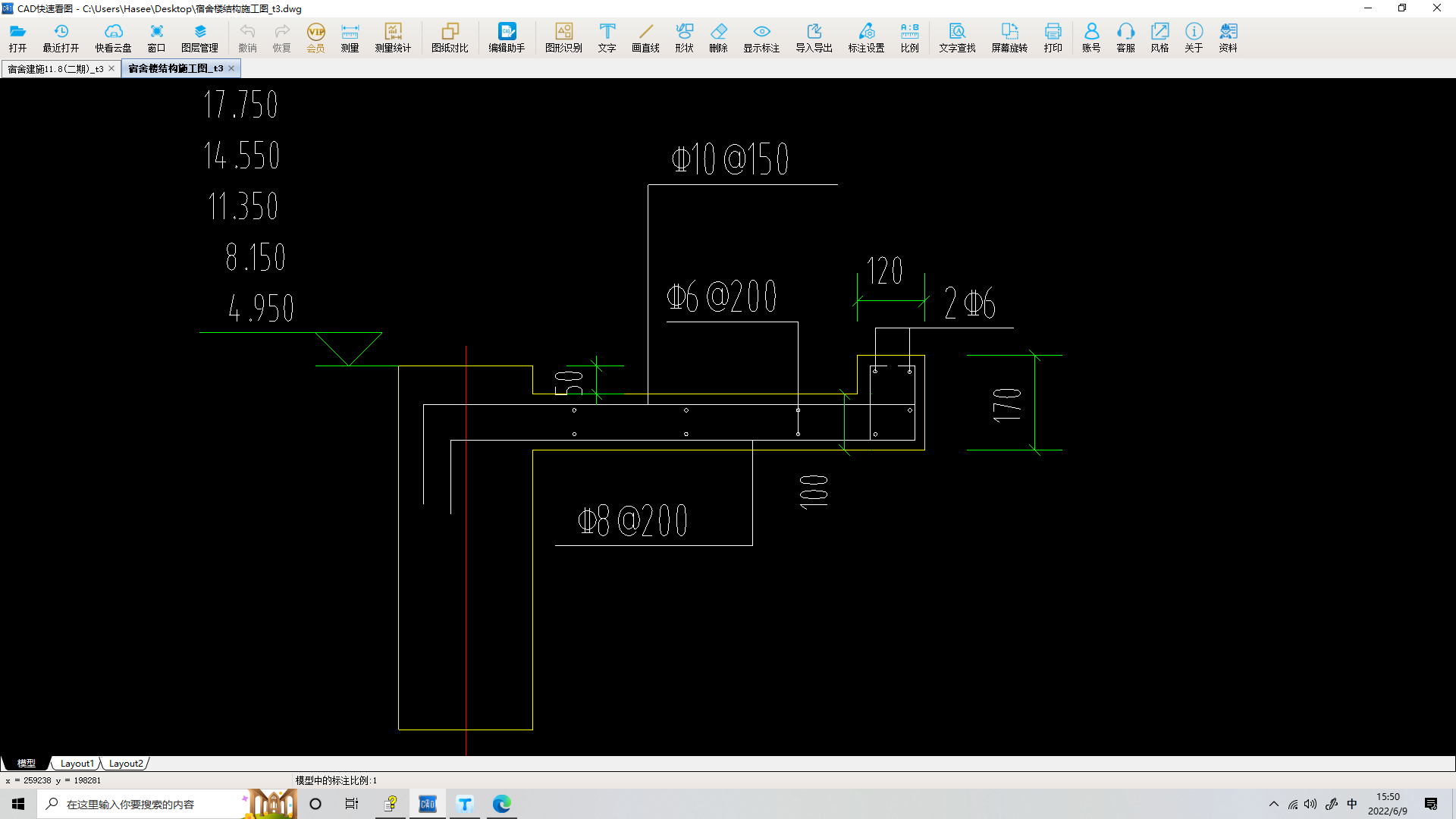Close the 宿舍楼结构施工图_t3 tab

click(231, 68)
